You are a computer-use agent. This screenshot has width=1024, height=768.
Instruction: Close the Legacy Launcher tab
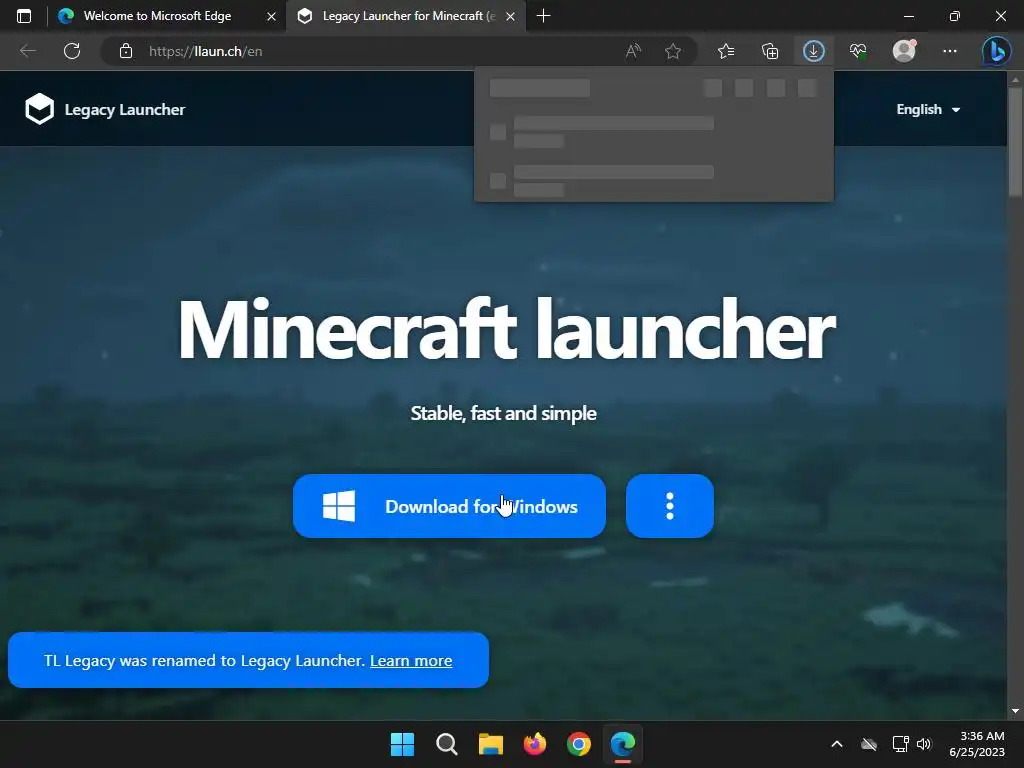[510, 16]
